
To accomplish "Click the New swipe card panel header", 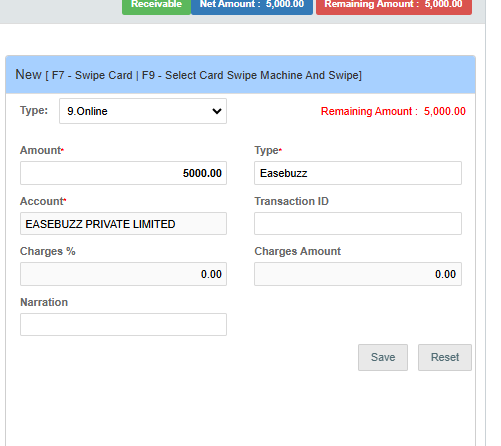I will 240,75.
